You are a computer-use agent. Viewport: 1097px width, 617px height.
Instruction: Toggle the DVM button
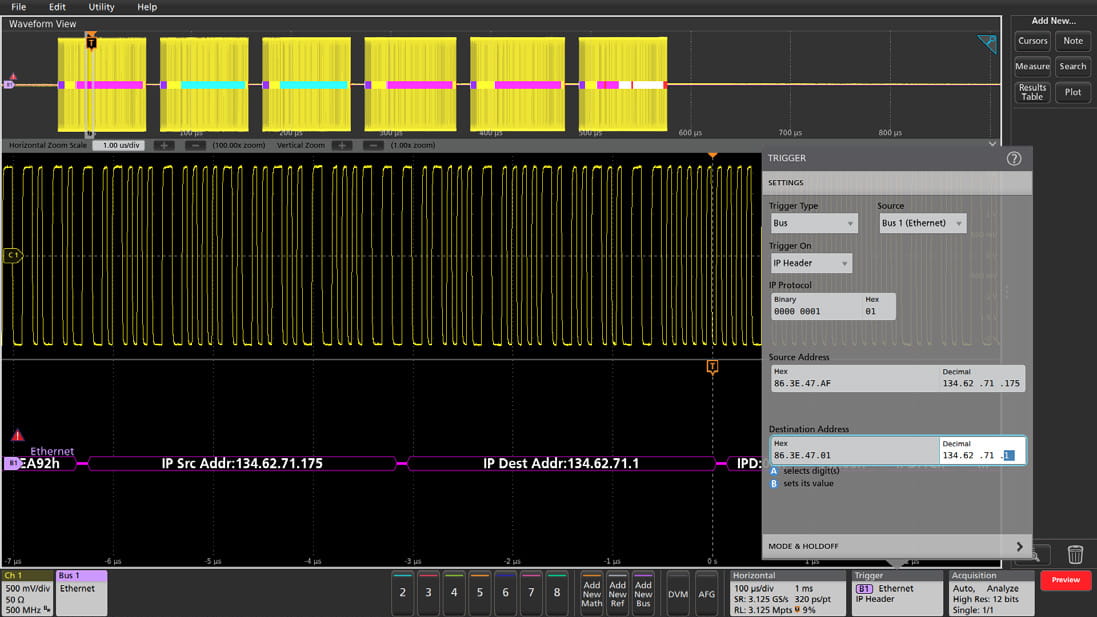(677, 594)
